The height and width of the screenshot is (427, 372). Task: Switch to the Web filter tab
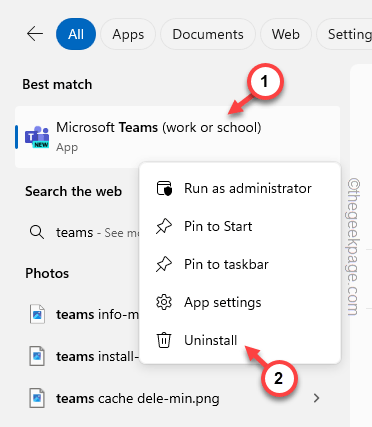tap(286, 34)
